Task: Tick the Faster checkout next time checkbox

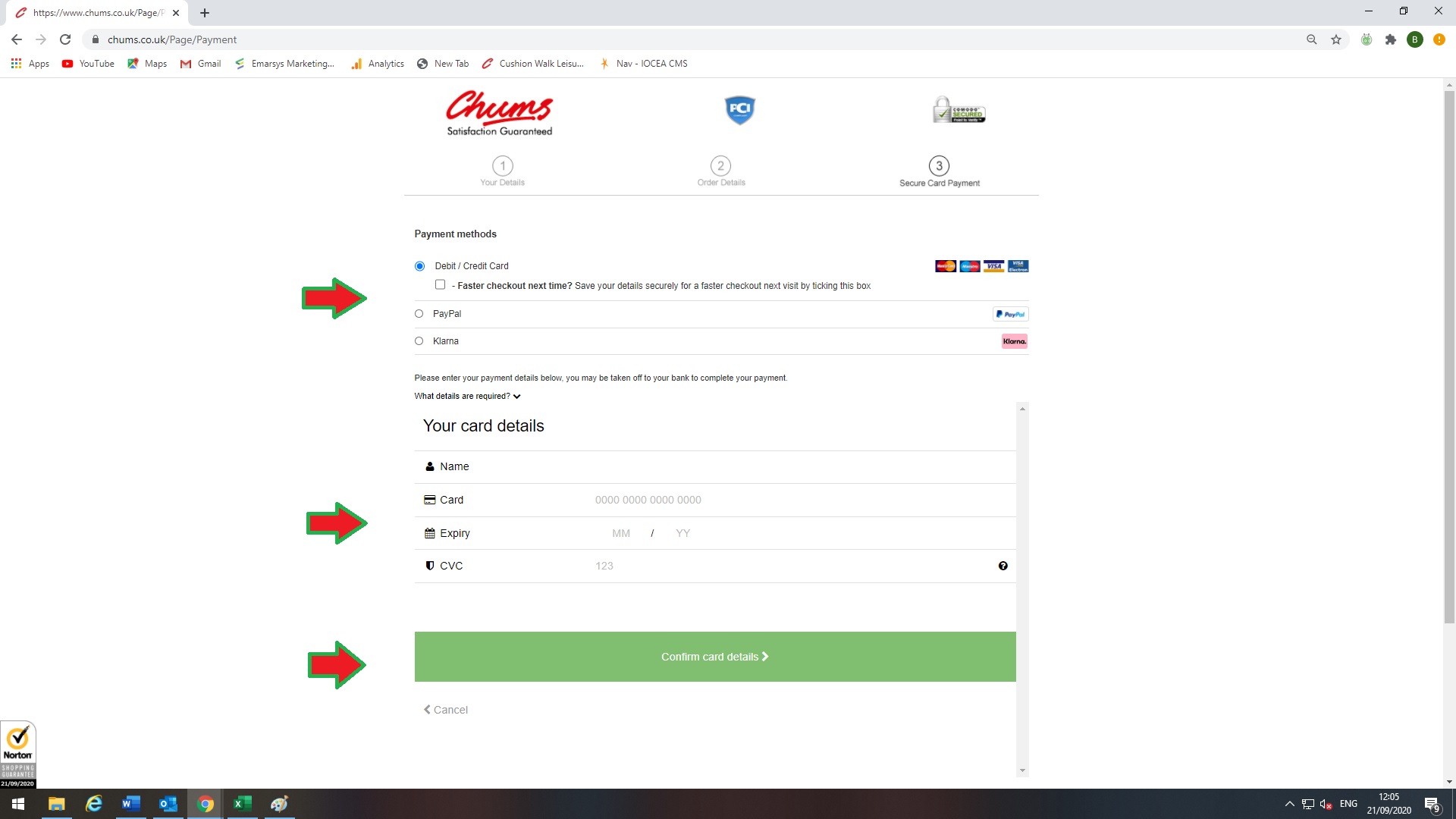Action: coord(440,284)
